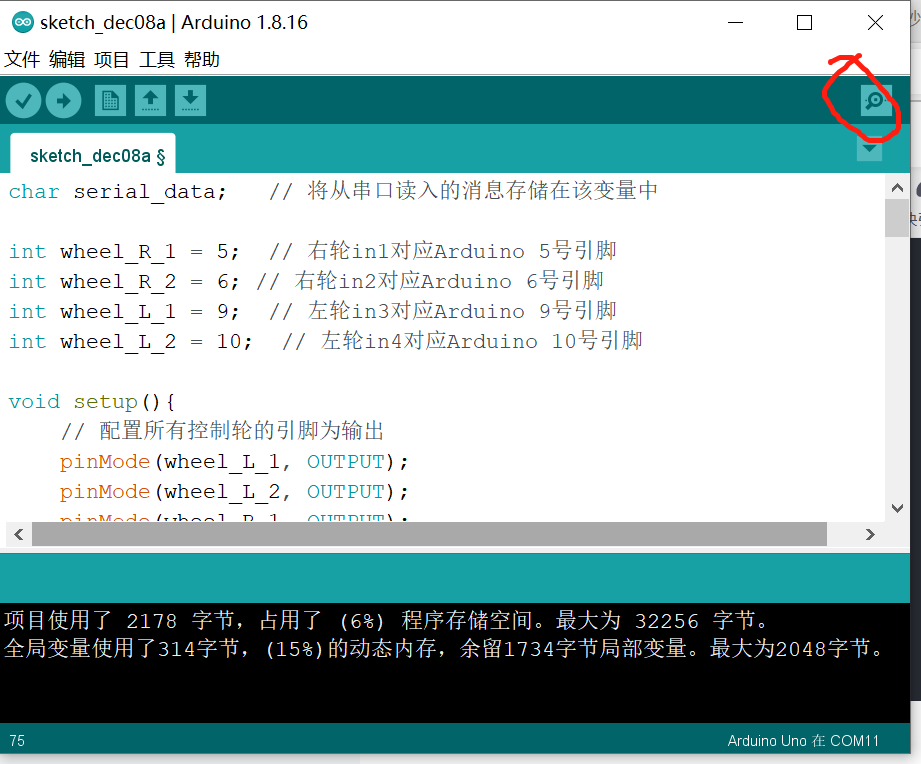
Task: Click the line 'int wheel_R_2 = 6;'
Action: pos(124,281)
